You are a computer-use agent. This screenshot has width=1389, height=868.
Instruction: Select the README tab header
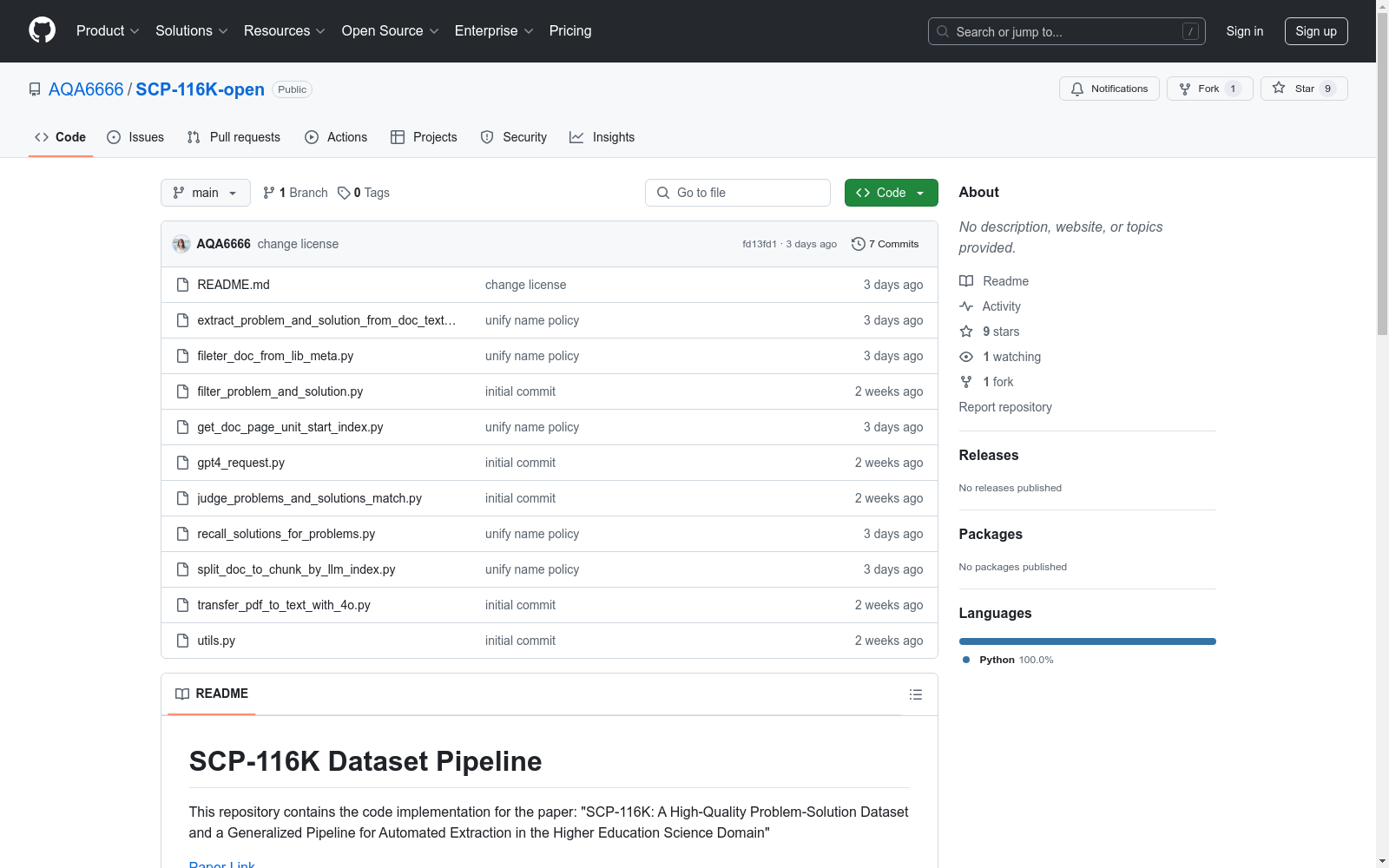coord(212,694)
